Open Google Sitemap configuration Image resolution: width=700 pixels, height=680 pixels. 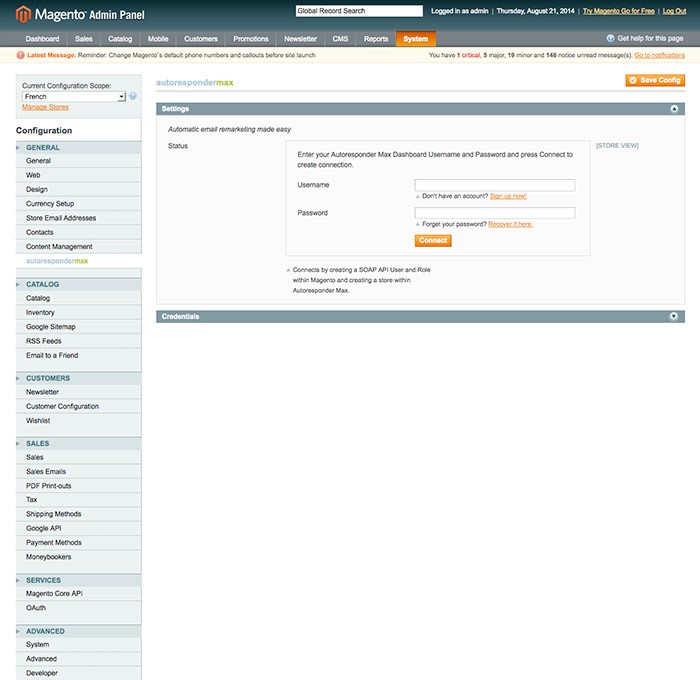click(79, 327)
